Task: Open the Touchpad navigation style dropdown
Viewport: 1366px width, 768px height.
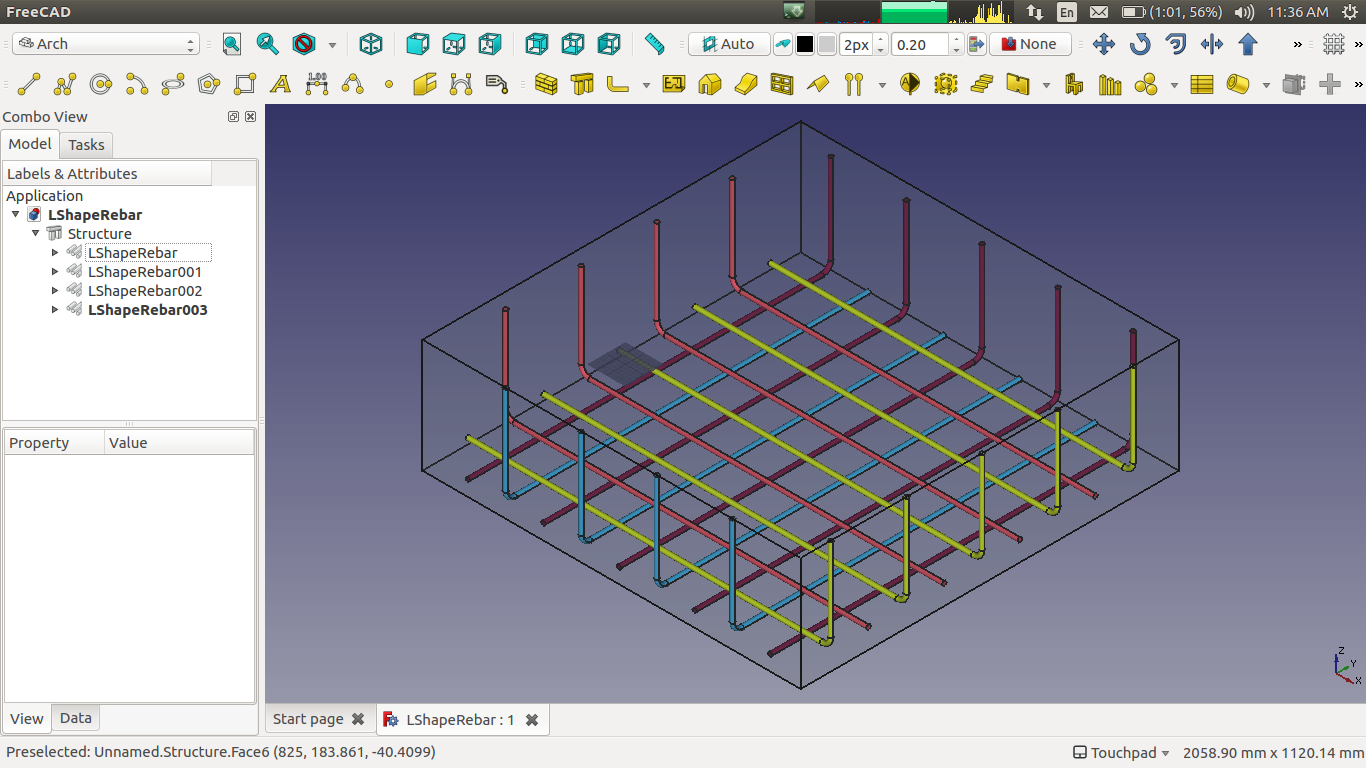Action: tap(1121, 753)
